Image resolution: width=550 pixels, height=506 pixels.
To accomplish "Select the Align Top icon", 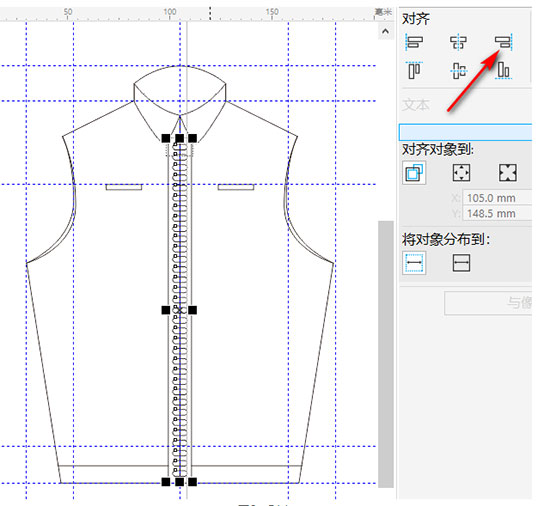I will [414, 70].
